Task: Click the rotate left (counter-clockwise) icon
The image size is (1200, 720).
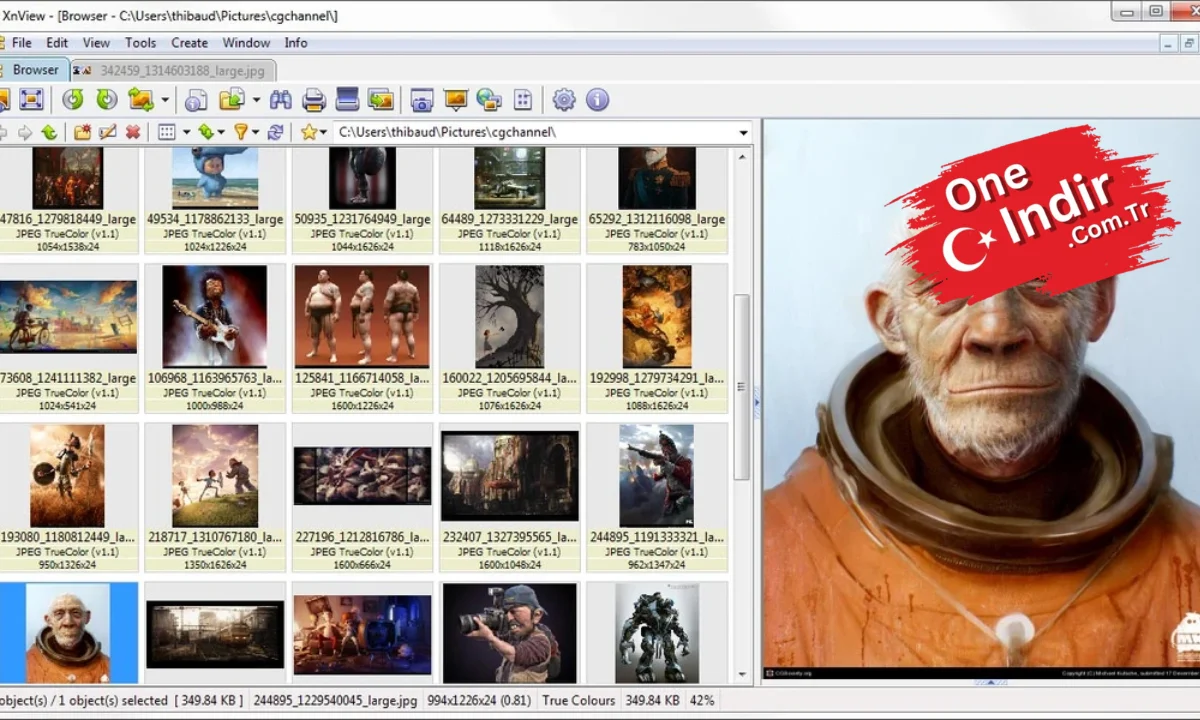Action: [73, 99]
